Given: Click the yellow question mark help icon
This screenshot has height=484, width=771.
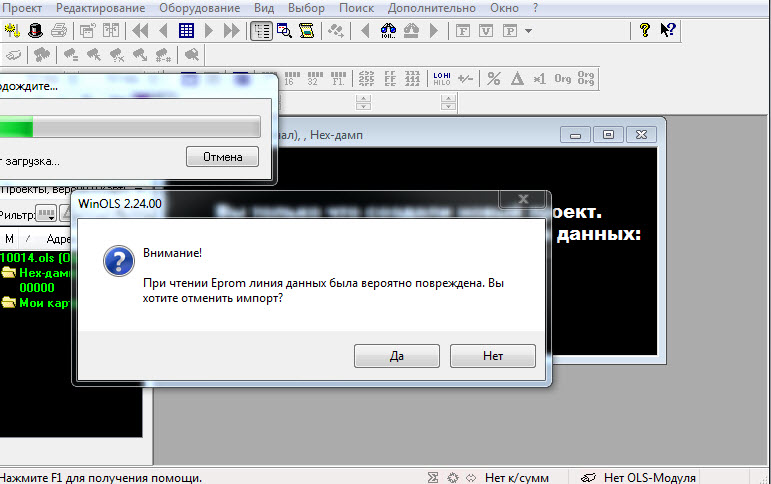Looking at the screenshot, I should [x=645, y=30].
